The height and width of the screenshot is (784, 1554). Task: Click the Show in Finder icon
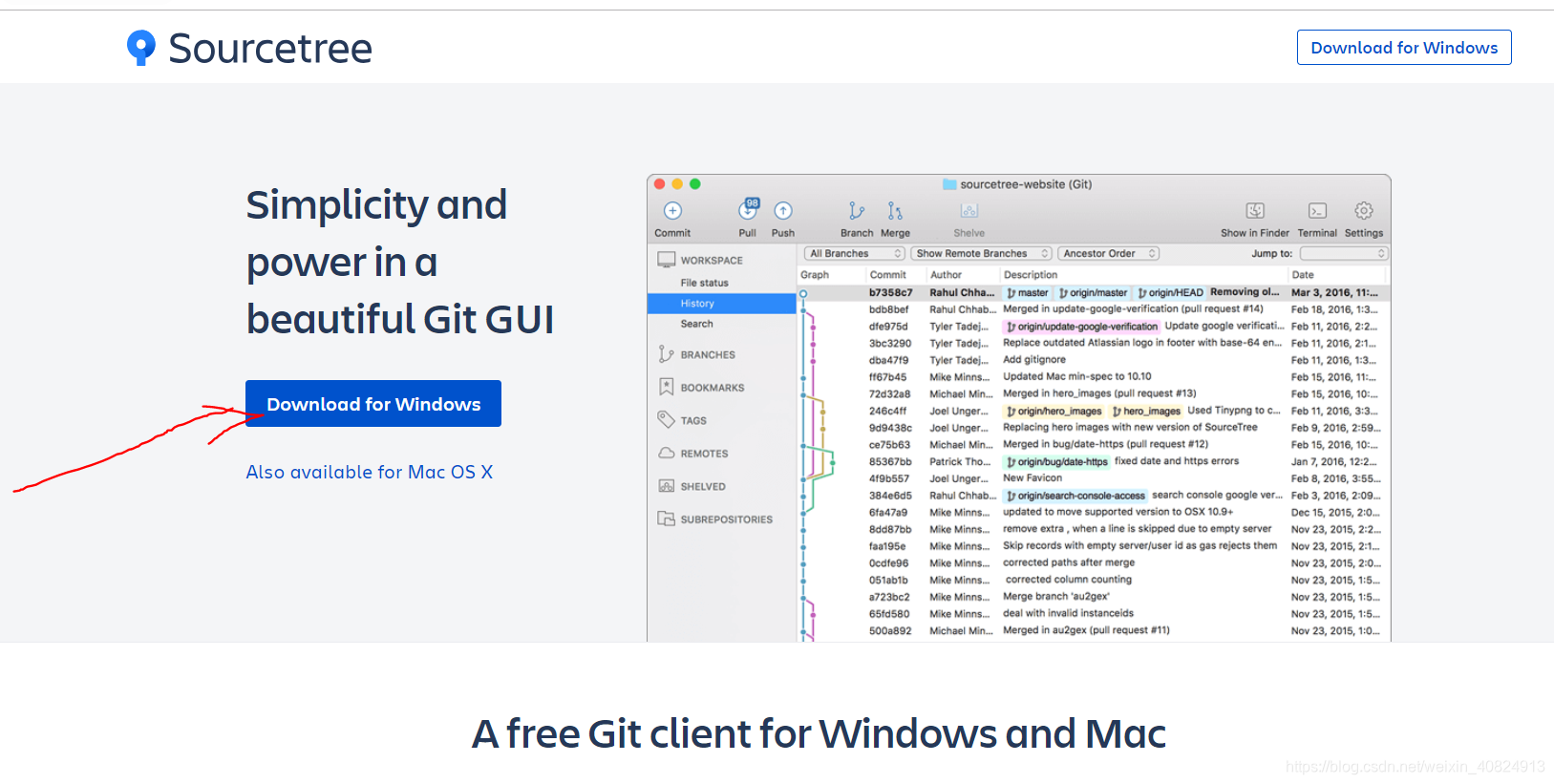1255,211
